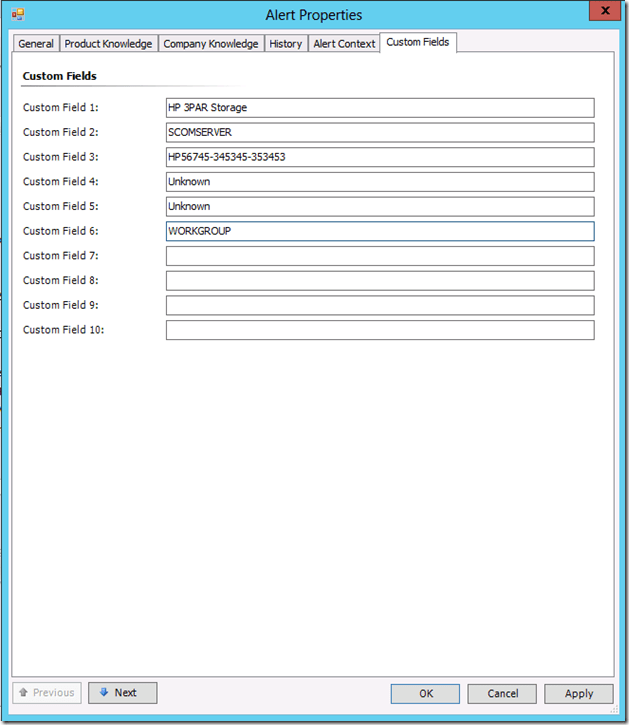Select the Company Knowledge tab
This screenshot has height=725, width=629.
(211, 44)
